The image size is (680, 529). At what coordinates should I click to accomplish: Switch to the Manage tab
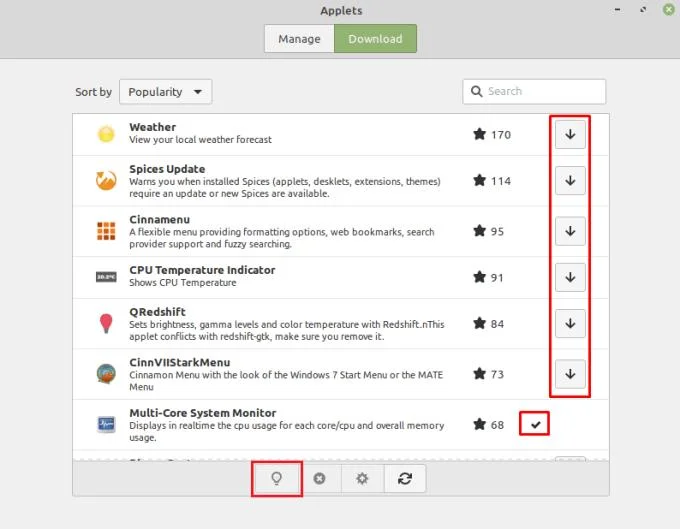pos(299,39)
